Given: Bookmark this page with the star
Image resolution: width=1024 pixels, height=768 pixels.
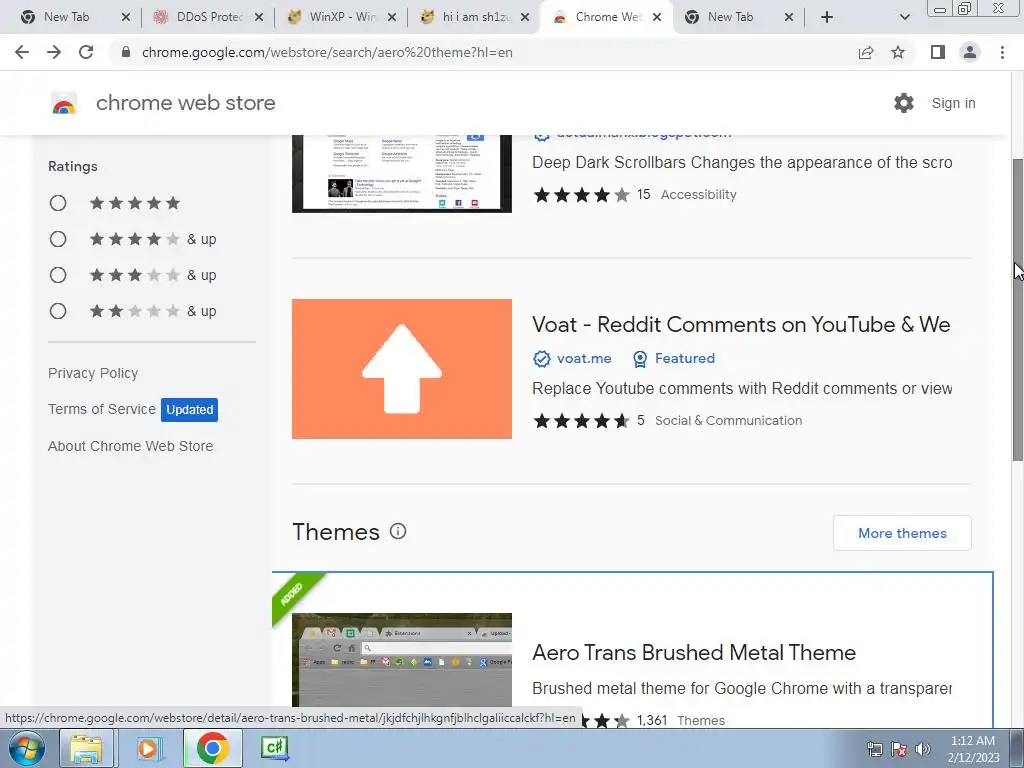Looking at the screenshot, I should click(x=898, y=52).
